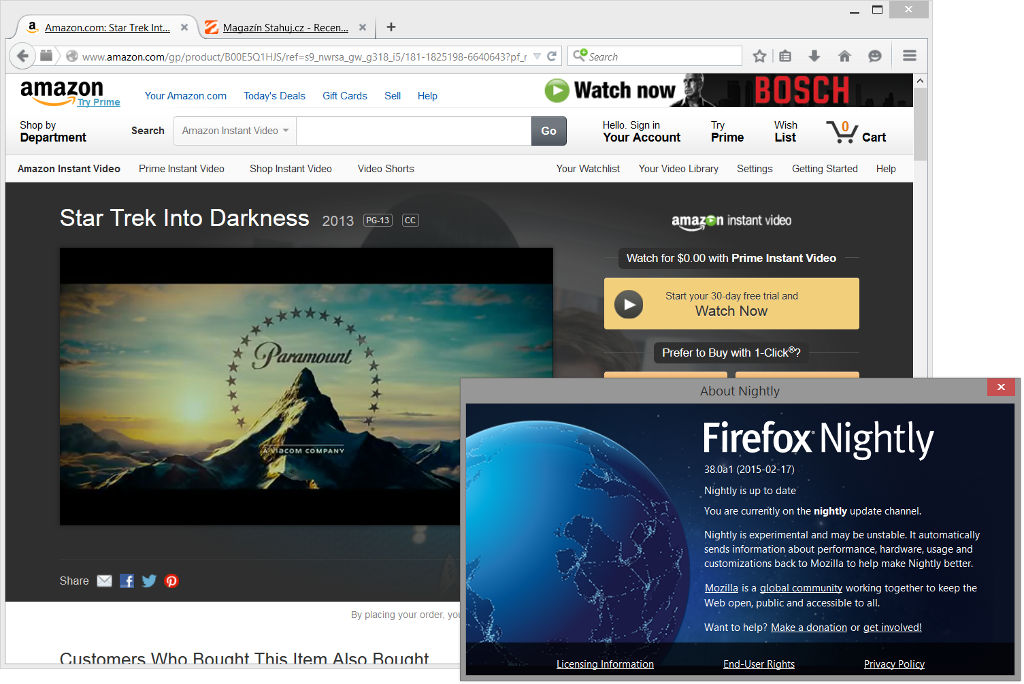This screenshot has width=1024, height=684.
Task: Click Start your 30-day free trial Watch Now button
Action: pyautogui.click(x=731, y=304)
